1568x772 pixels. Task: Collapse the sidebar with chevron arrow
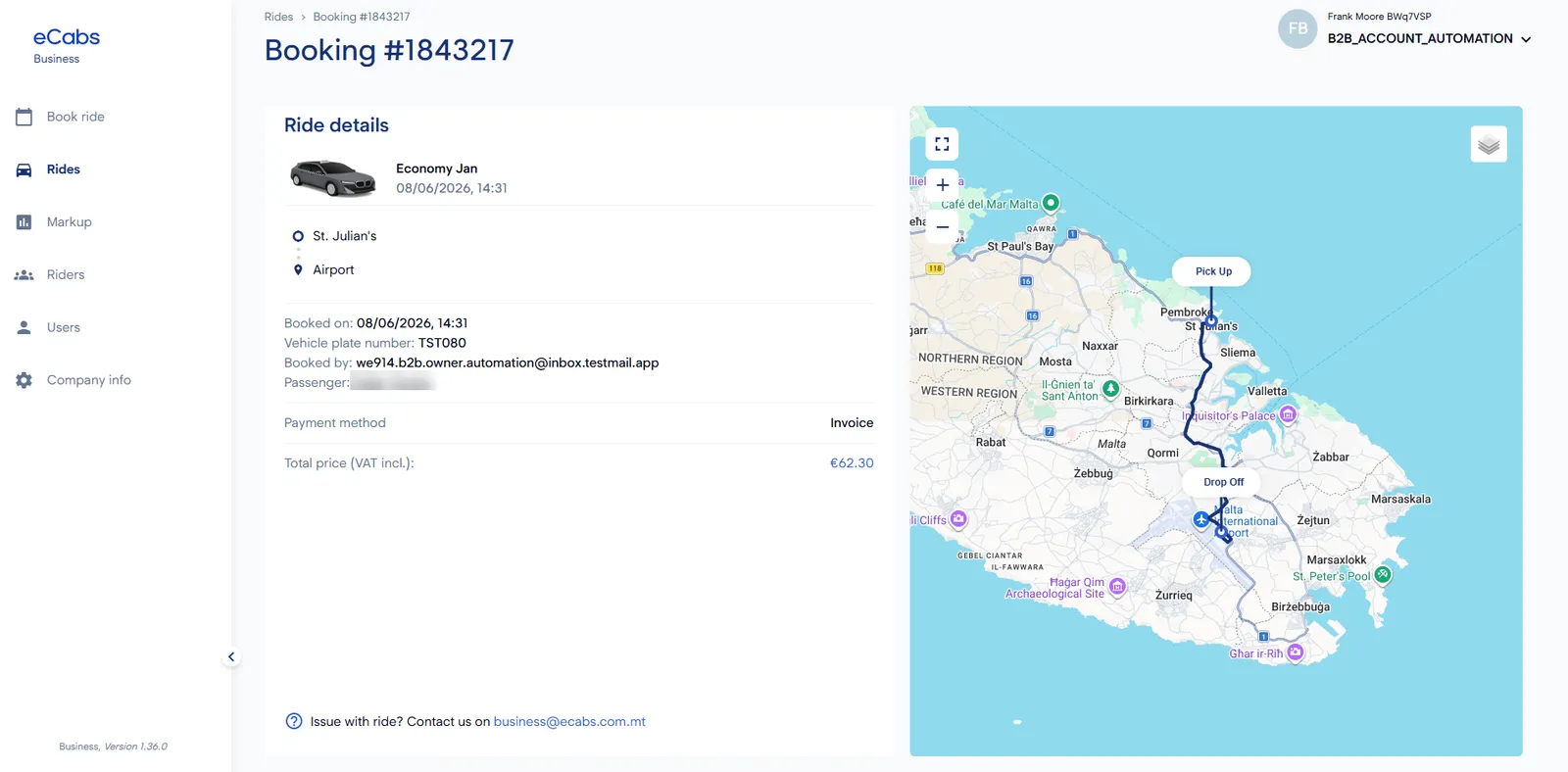click(x=231, y=657)
